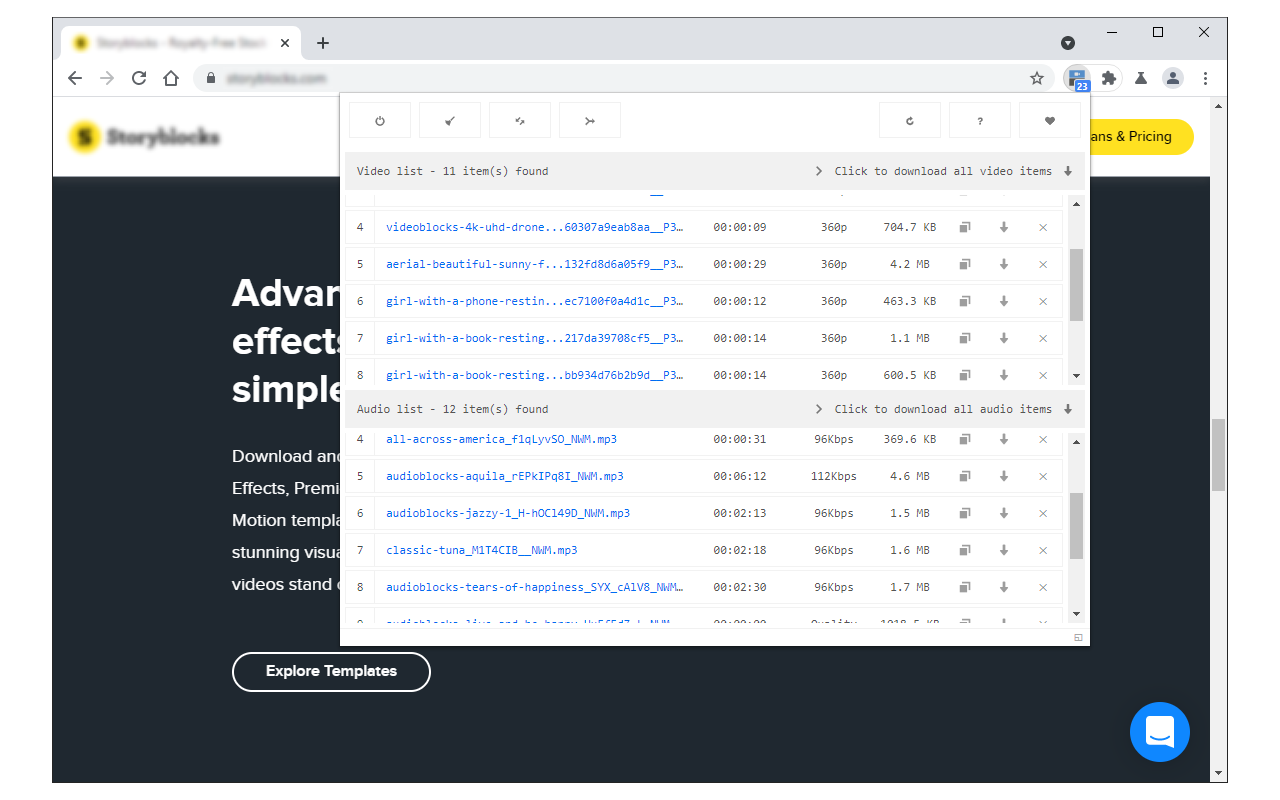1280x800 pixels.
Task: Click the power icon in the popup toolbar
Action: coord(379,119)
